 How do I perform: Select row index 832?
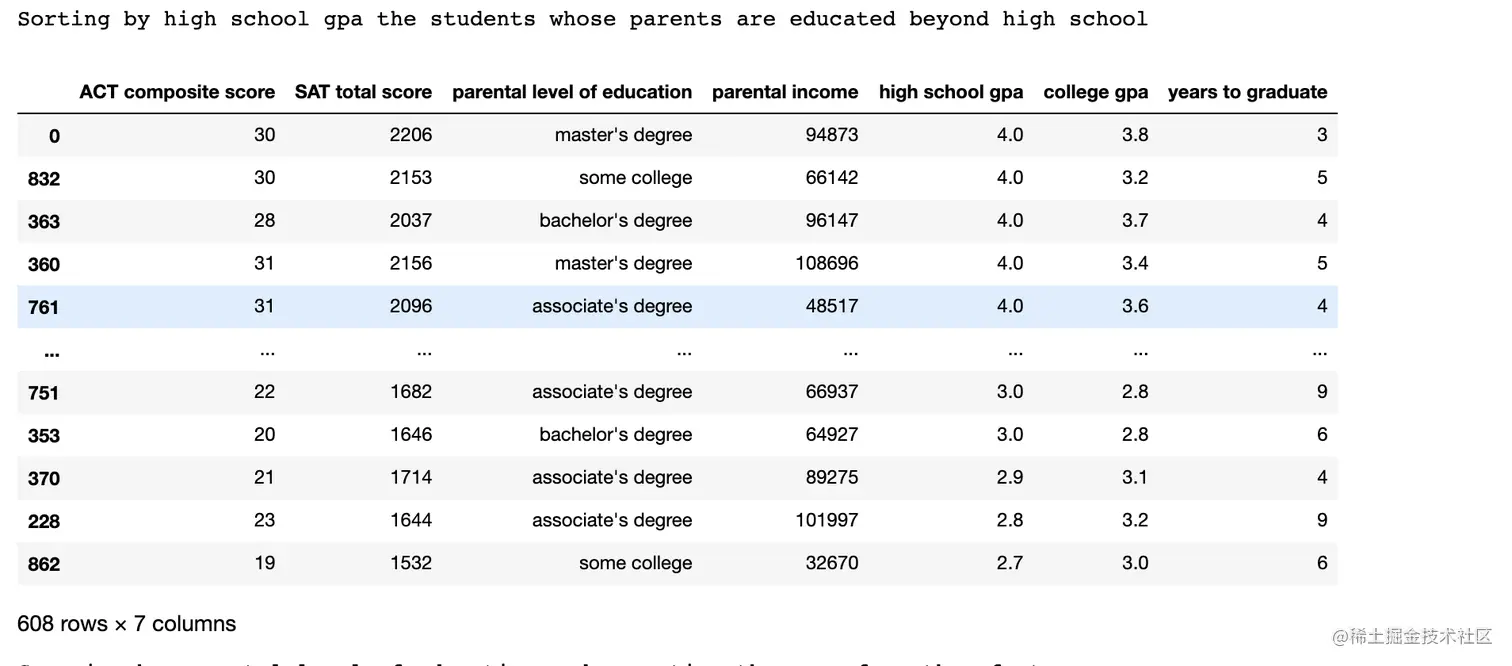click(x=44, y=179)
